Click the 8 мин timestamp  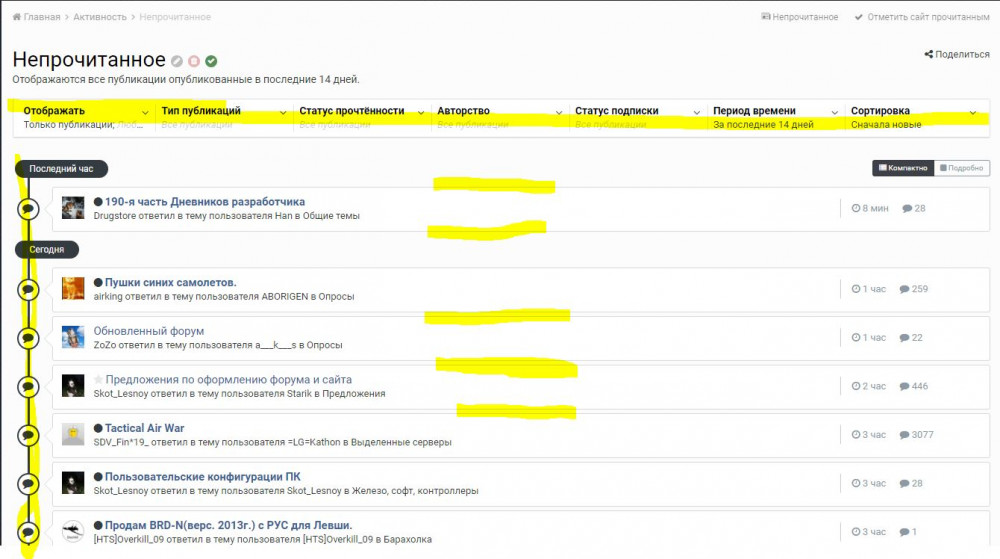click(x=870, y=208)
